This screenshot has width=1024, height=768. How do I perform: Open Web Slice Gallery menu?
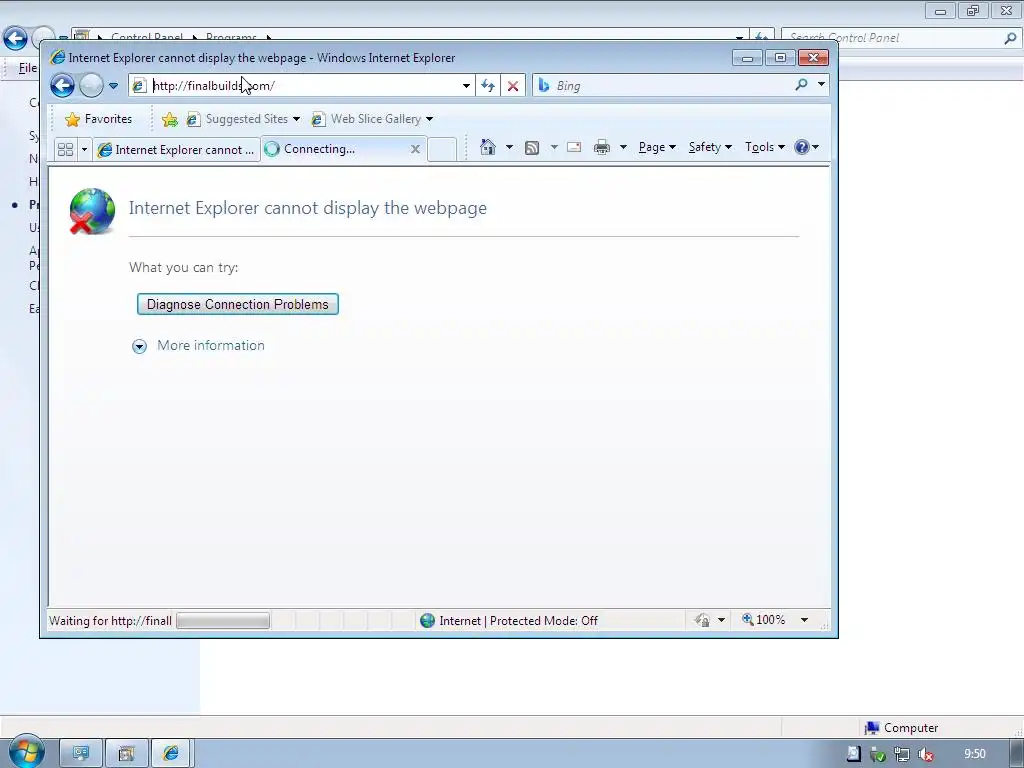coord(372,119)
